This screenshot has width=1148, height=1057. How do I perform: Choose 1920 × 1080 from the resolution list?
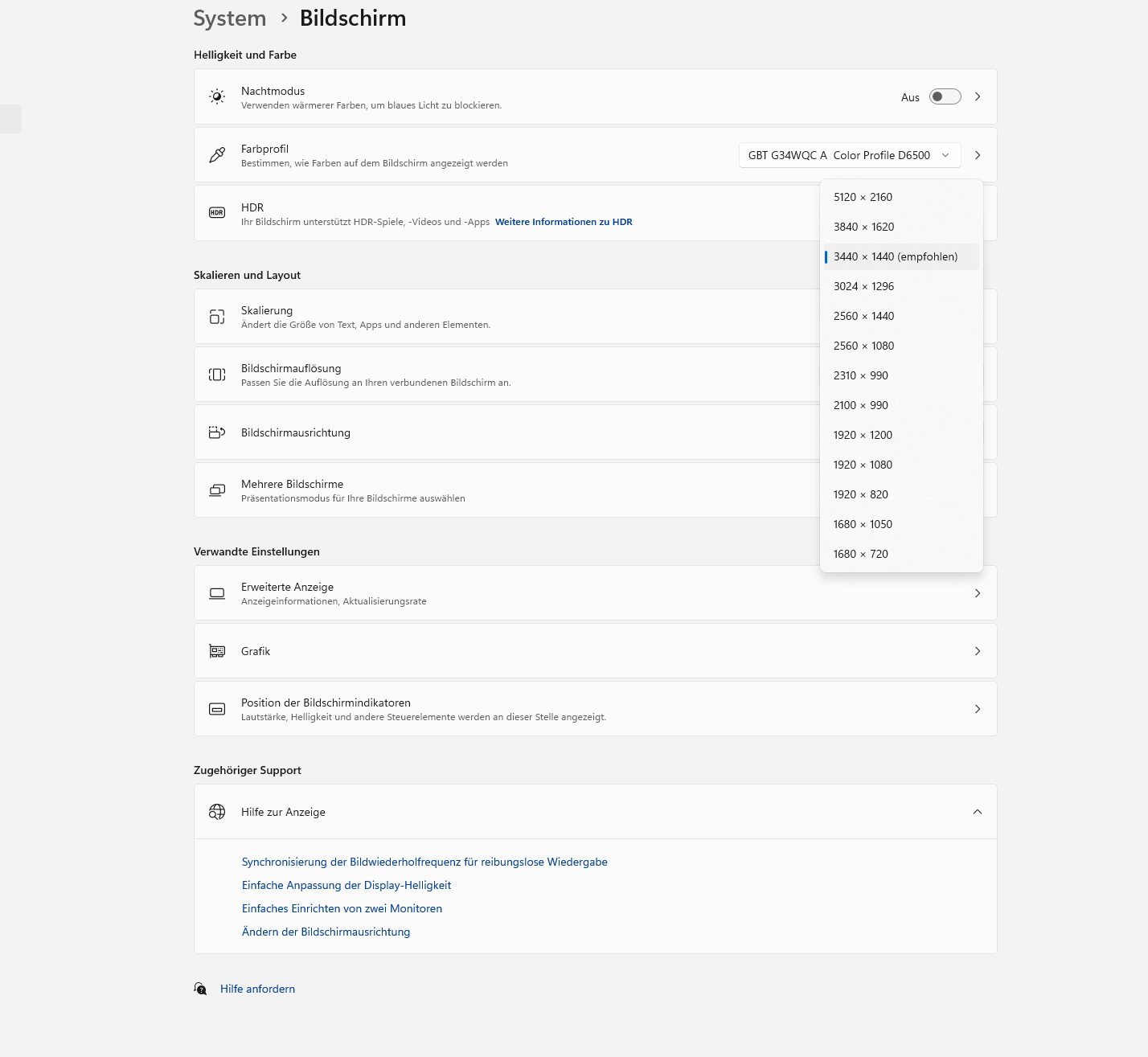coord(863,465)
